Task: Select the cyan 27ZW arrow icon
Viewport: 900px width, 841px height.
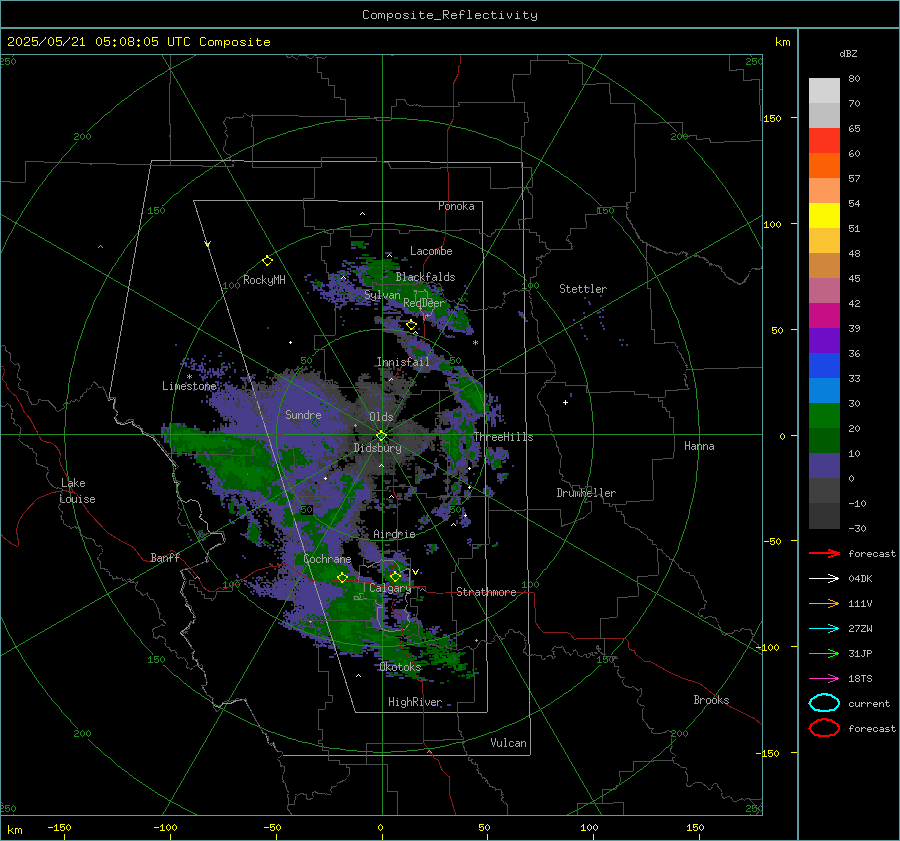Action: tap(824, 628)
